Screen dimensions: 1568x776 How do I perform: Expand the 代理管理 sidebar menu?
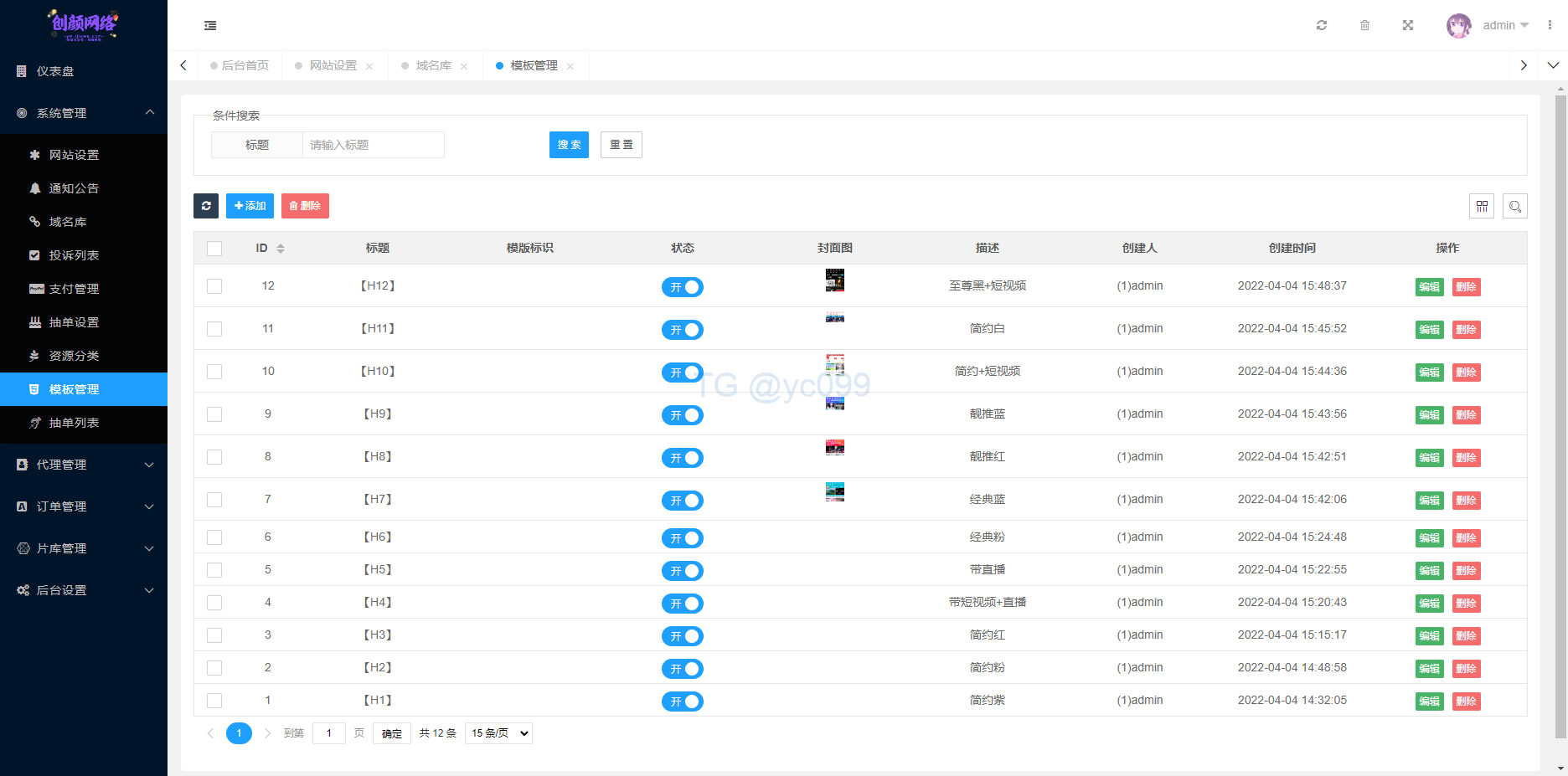[84, 465]
